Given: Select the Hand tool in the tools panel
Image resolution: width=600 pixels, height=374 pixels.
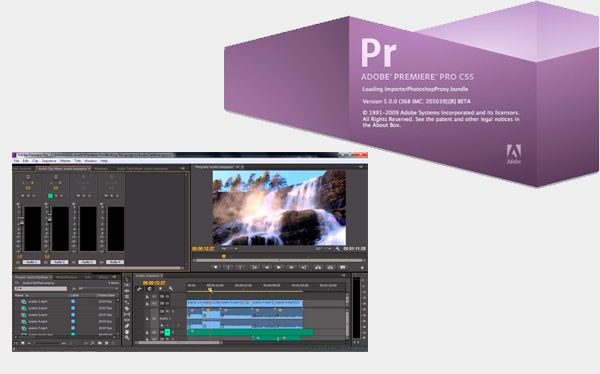Looking at the screenshot, I should (127, 332).
